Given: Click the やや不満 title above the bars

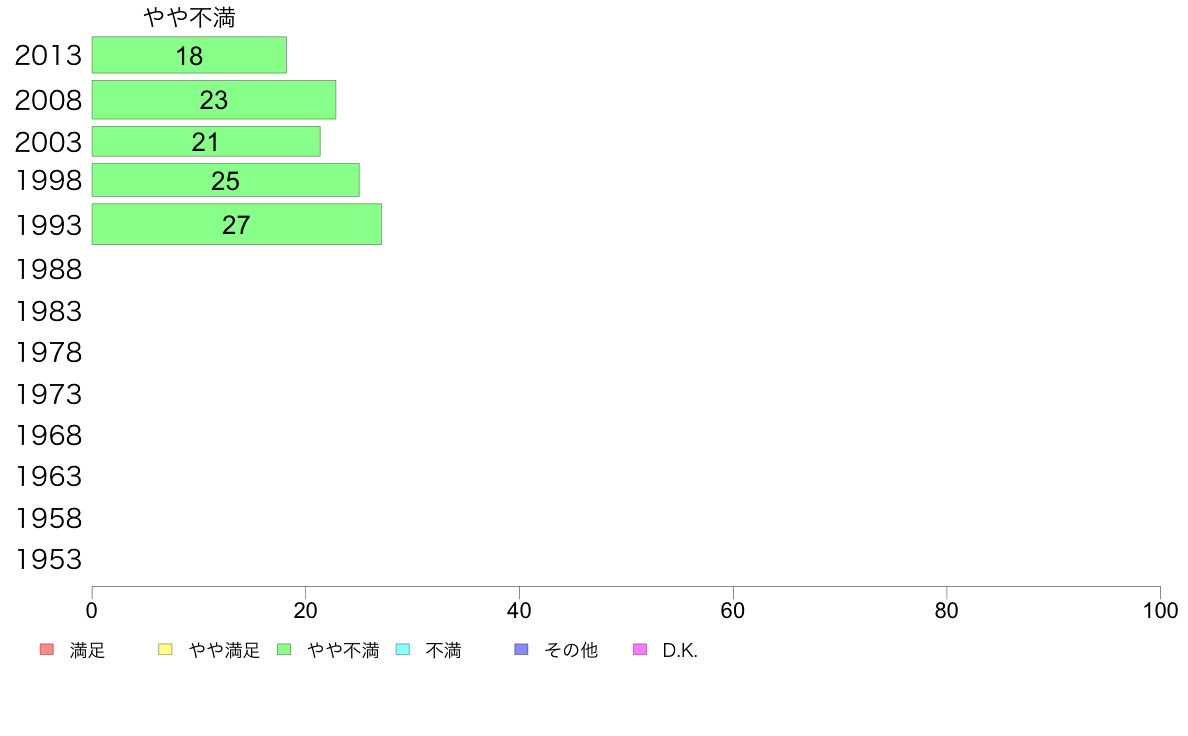Looking at the screenshot, I should coord(189,17).
